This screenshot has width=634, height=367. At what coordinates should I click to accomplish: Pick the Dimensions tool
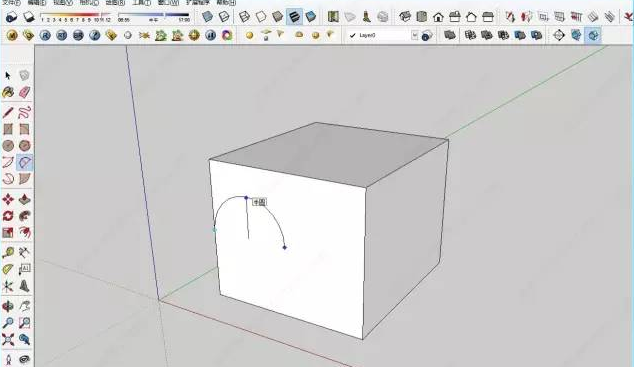(24, 253)
